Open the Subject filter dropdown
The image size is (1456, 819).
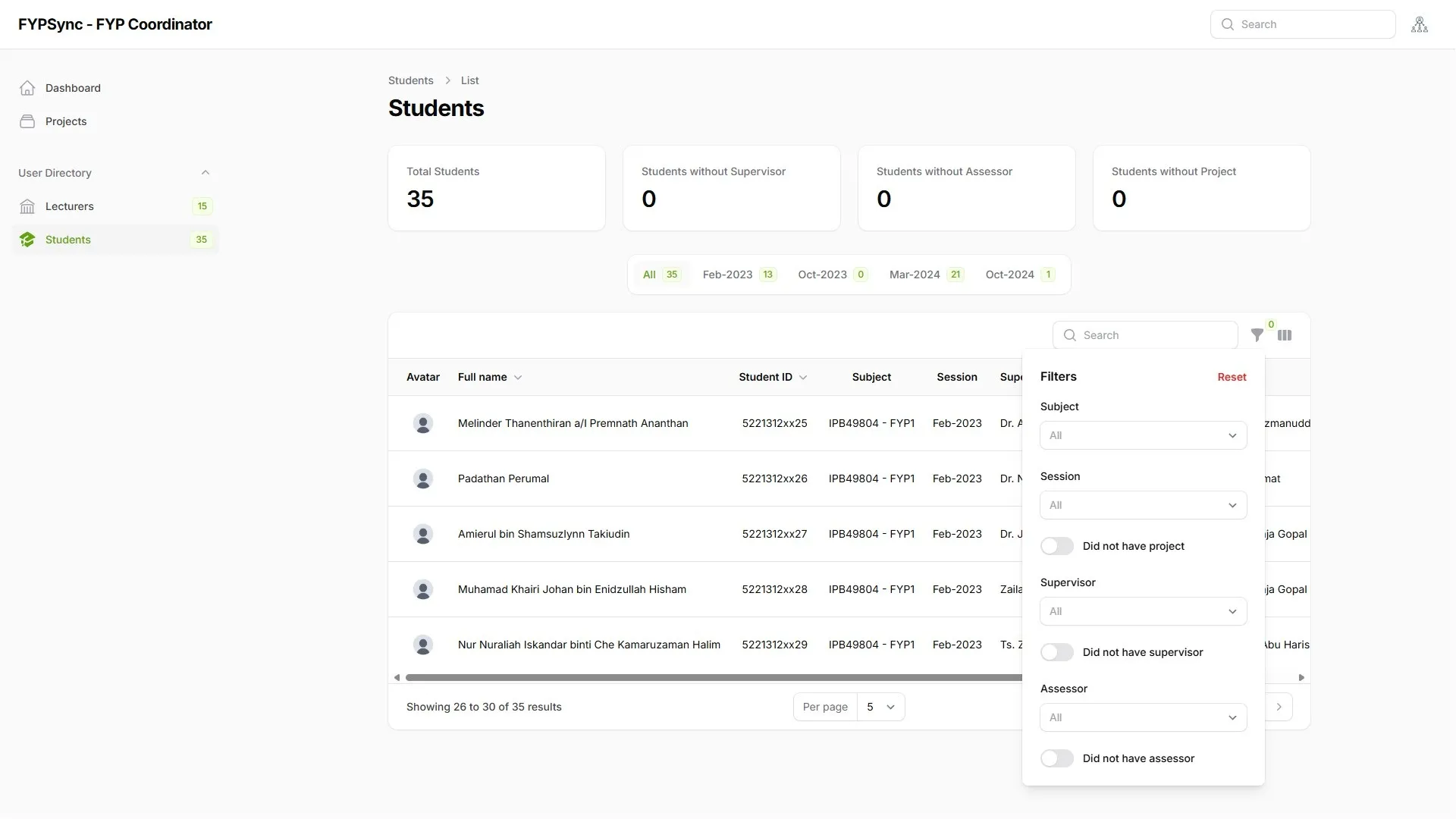pos(1143,435)
